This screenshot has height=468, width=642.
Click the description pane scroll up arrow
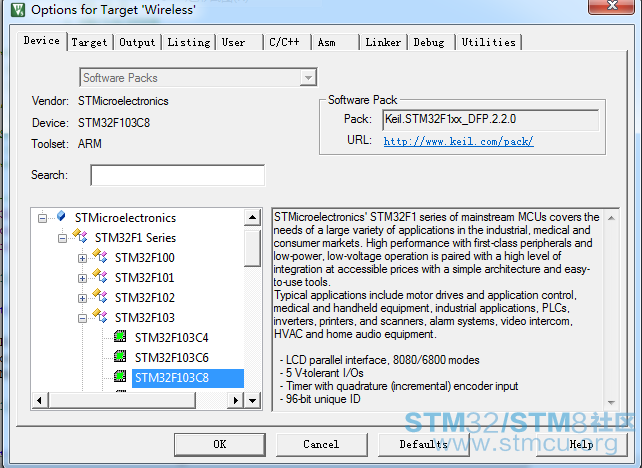click(611, 218)
